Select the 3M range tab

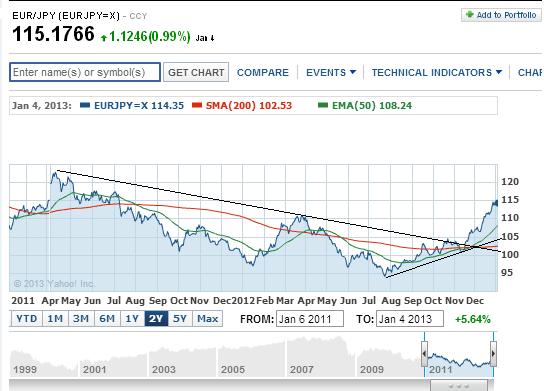[x=81, y=318]
